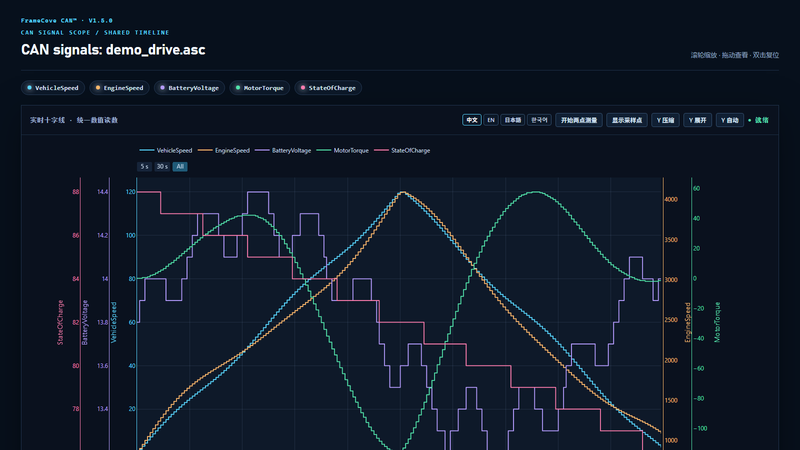
Task: Hide VehicleSpeed trace via chart legend
Action: coord(166,151)
